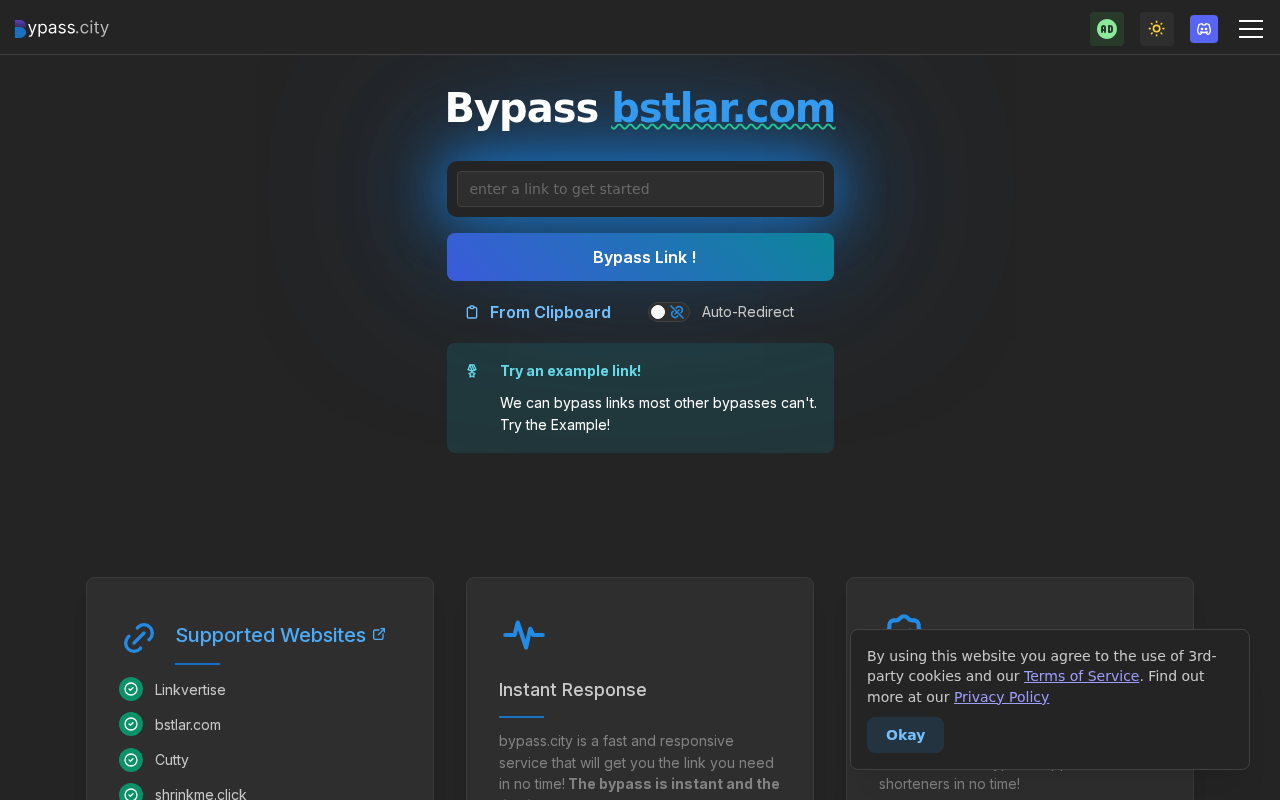1280x800 pixels.
Task: Open the Terms of Service link
Action: coord(1081,676)
